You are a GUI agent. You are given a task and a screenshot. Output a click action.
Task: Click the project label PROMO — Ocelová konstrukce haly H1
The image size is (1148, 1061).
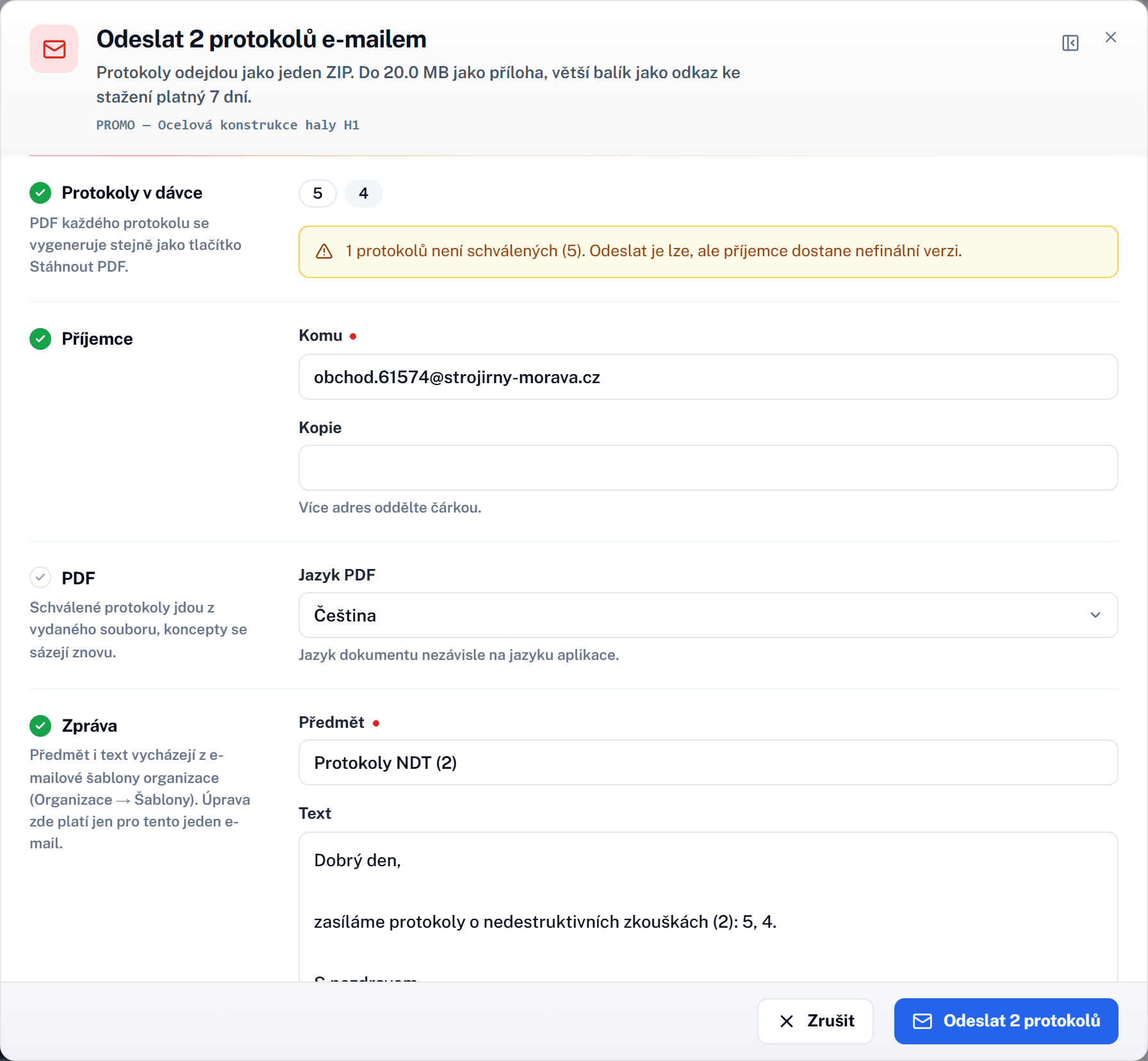[227, 125]
